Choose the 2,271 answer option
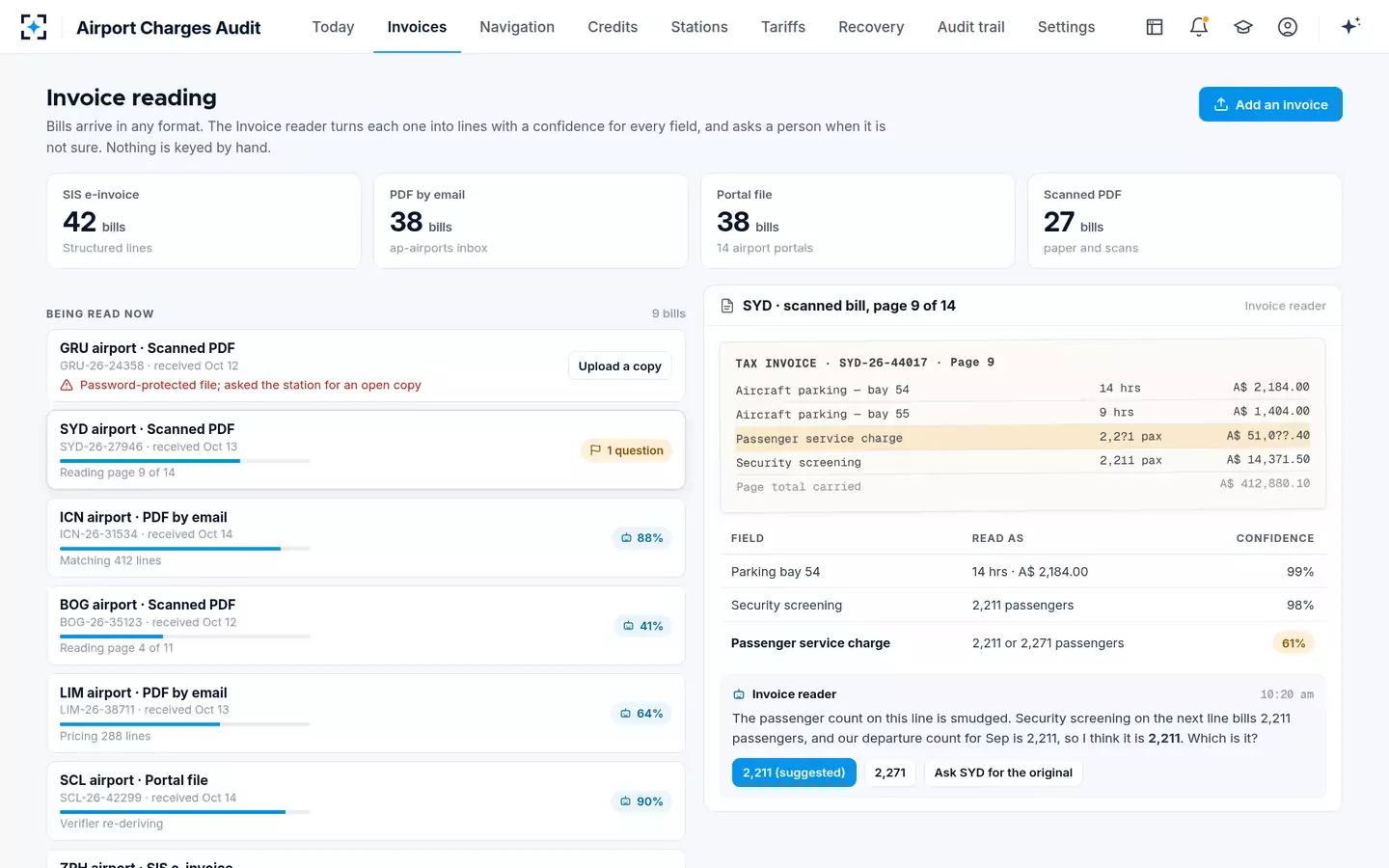This screenshot has width=1389, height=868. coord(890,773)
